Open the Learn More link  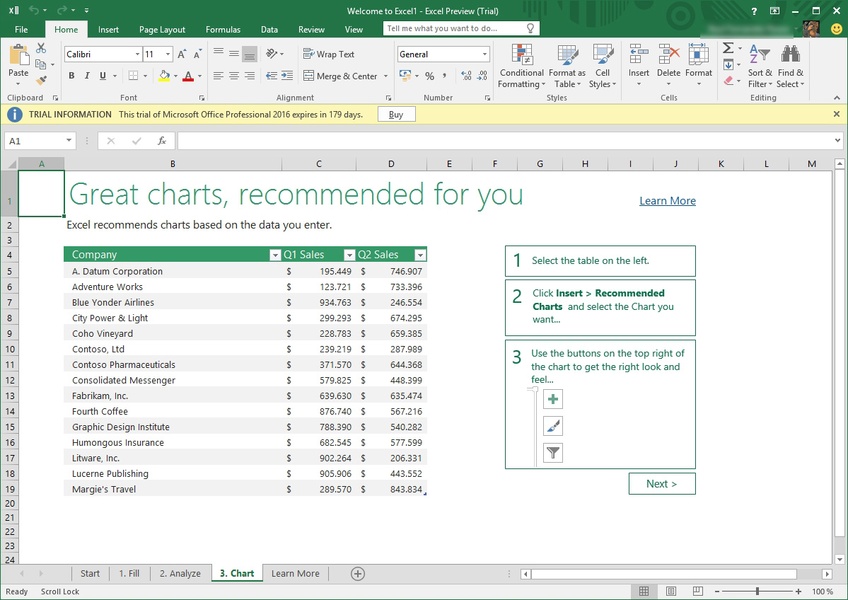tap(667, 201)
